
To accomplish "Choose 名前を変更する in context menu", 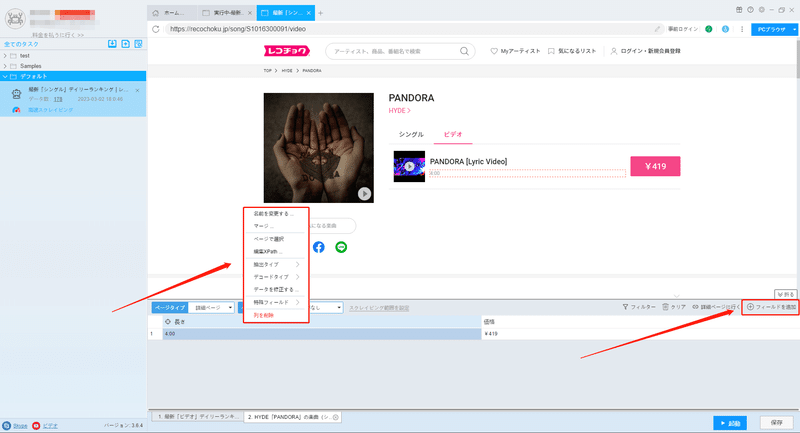I will pos(273,214).
